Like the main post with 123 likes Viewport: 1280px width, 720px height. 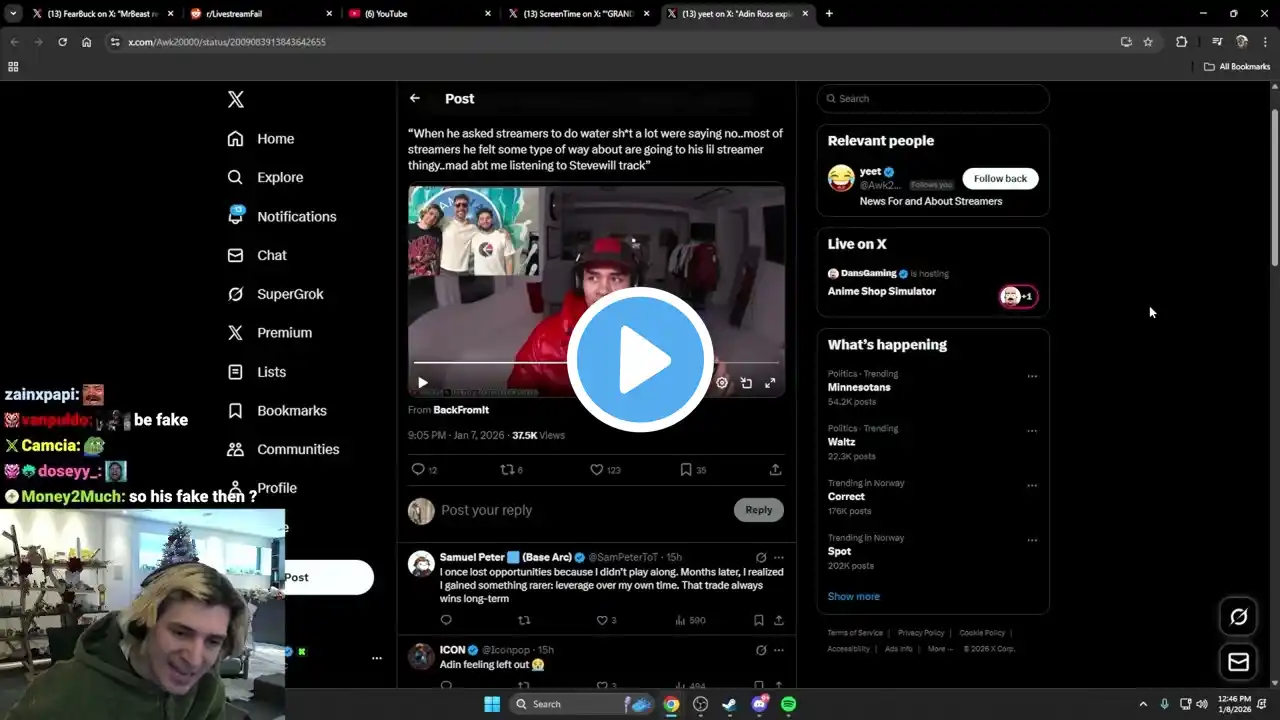[x=596, y=469]
